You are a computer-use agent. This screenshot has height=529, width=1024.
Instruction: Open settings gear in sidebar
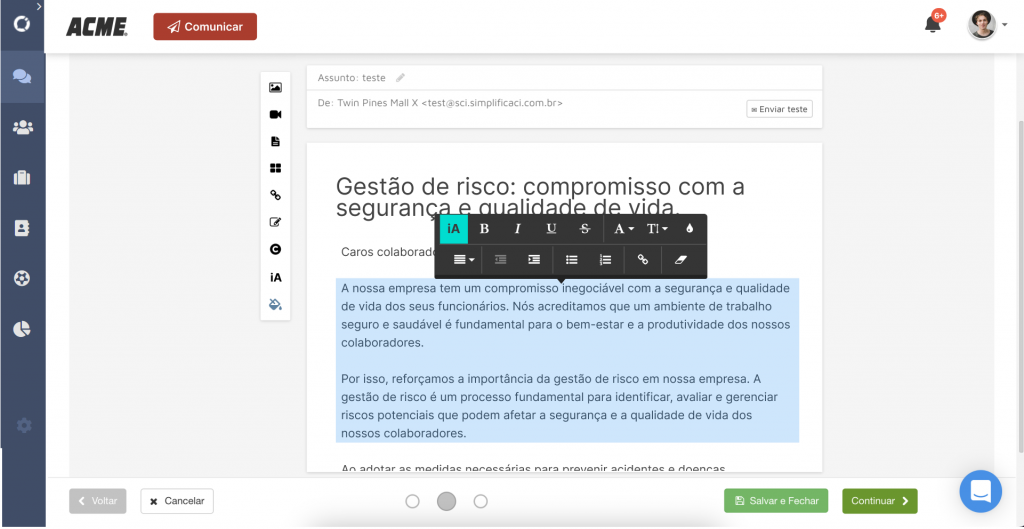click(24, 426)
